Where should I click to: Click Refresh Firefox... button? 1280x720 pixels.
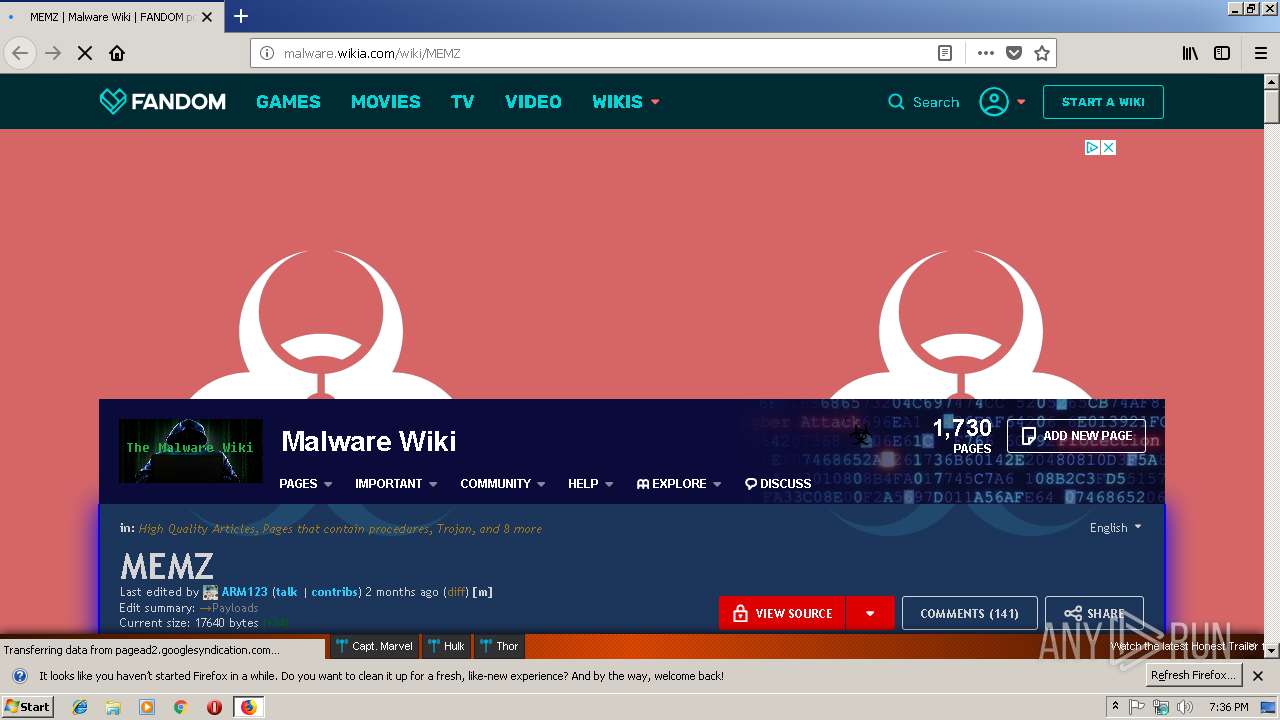(1194, 675)
